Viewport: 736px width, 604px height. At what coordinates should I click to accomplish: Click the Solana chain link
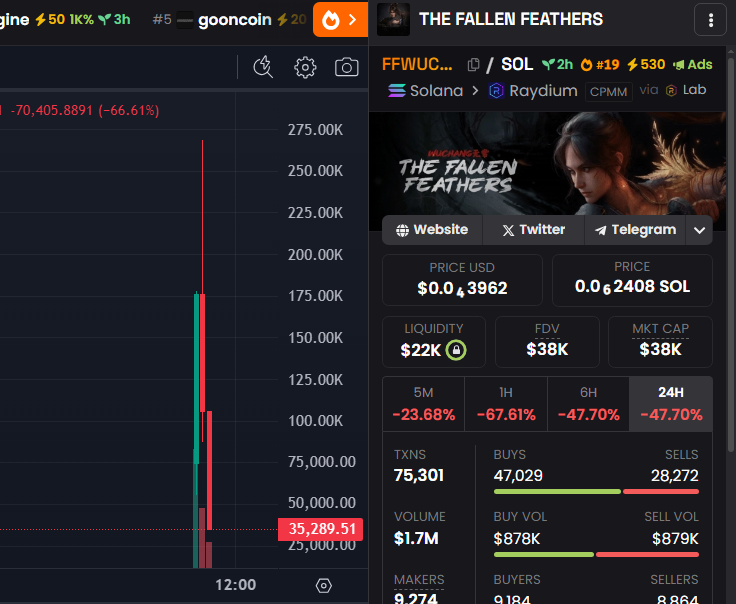pos(425,91)
